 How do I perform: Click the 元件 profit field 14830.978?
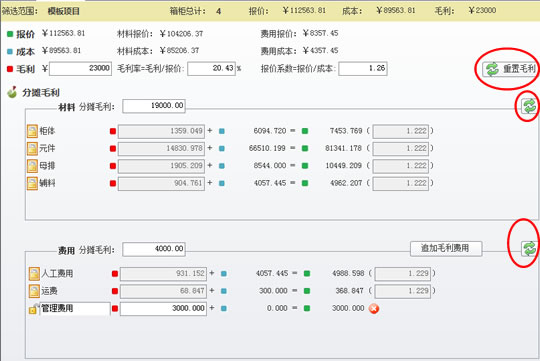point(161,148)
